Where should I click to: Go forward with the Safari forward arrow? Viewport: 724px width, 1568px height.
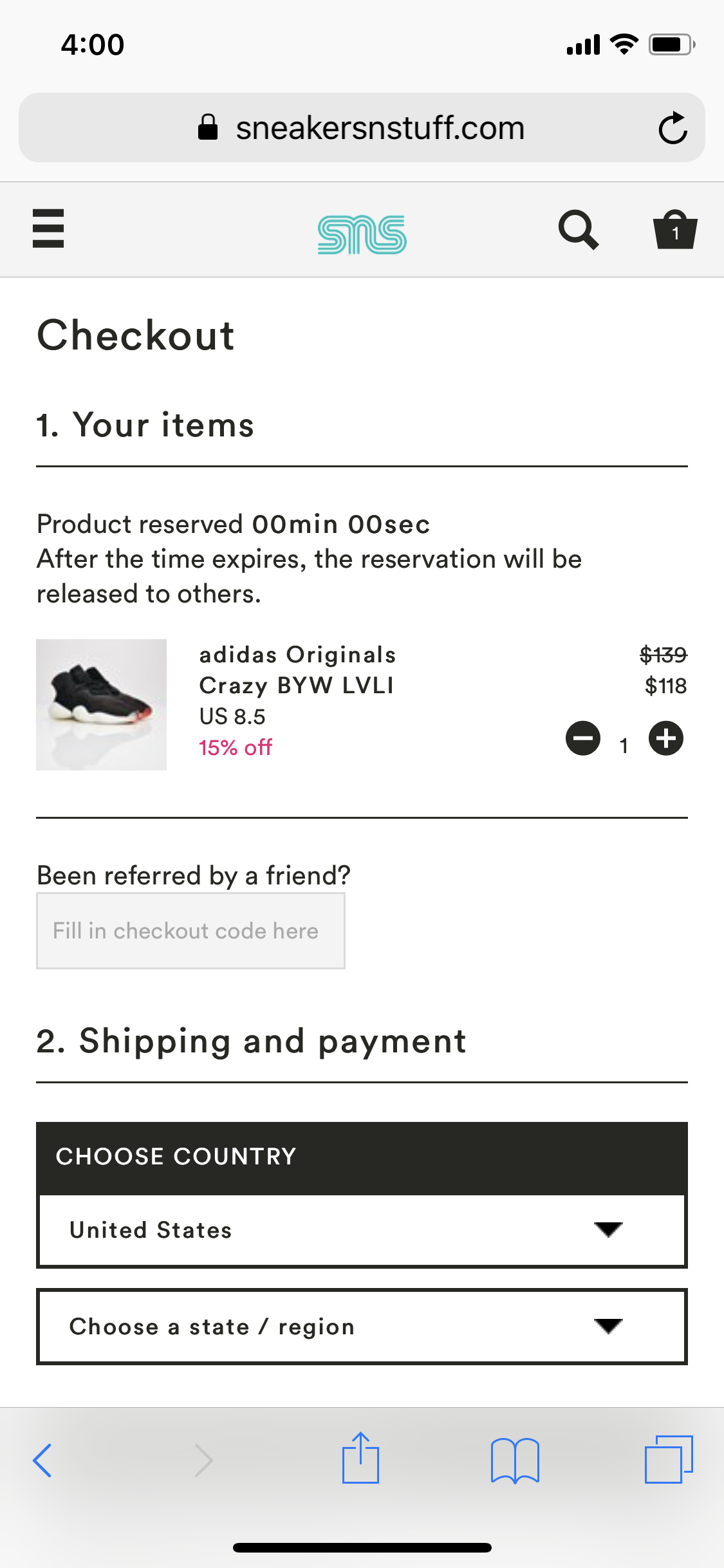pos(203,1460)
